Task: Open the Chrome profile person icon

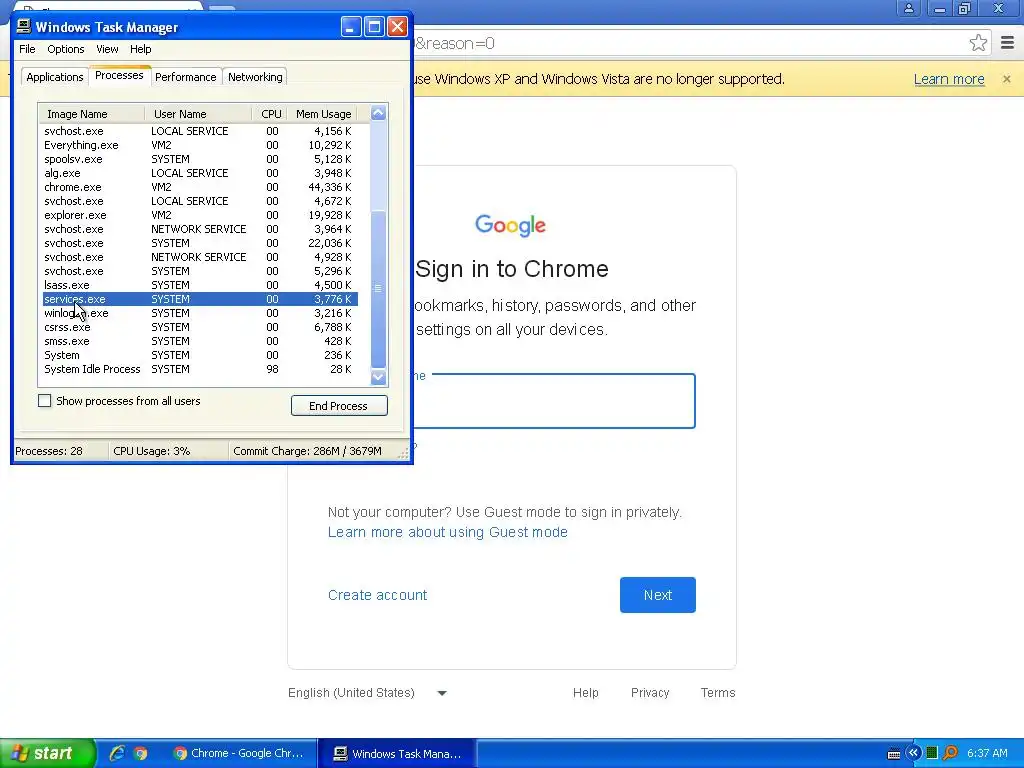Action: [x=908, y=8]
